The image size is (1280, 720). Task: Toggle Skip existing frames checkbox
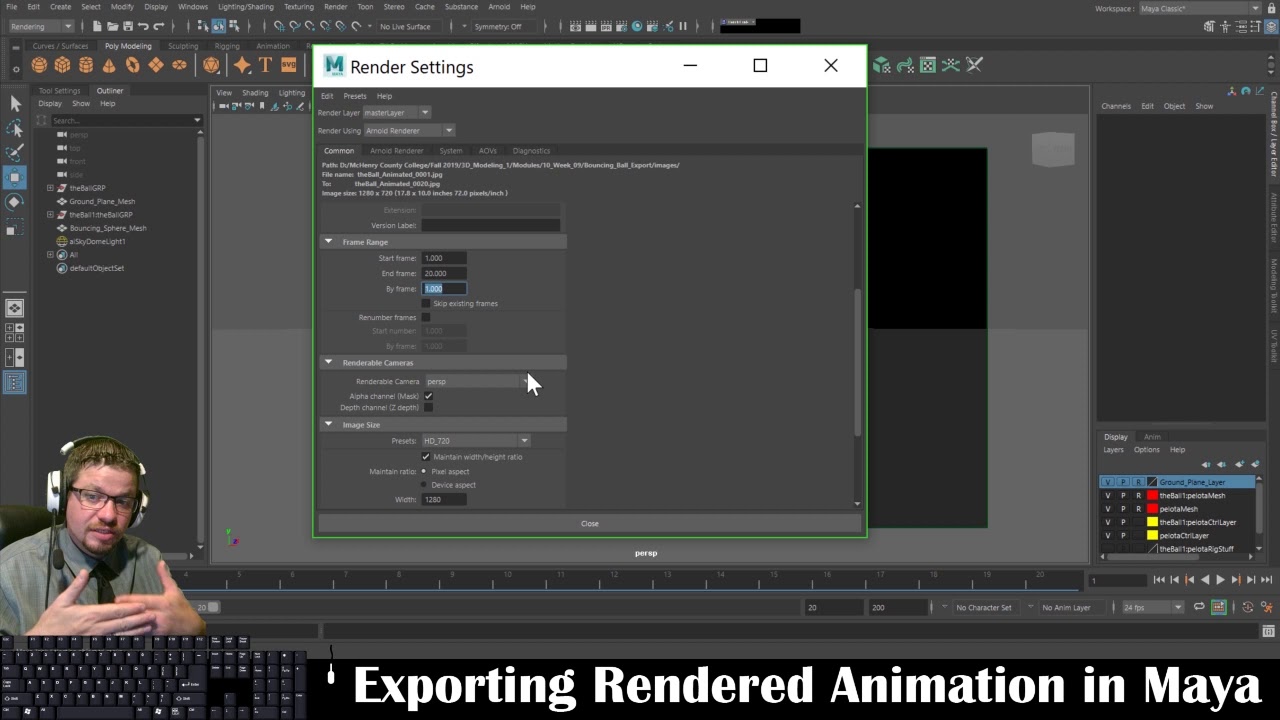[x=426, y=303]
